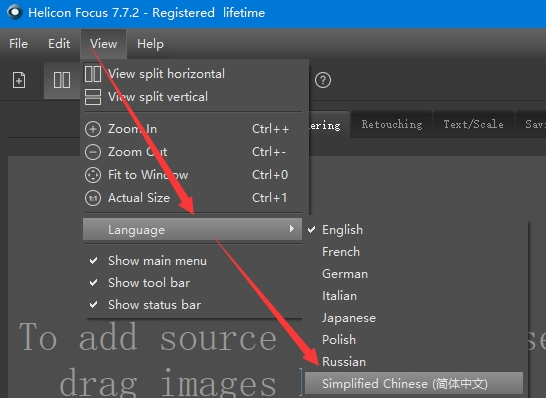Image resolution: width=549 pixels, height=398 pixels.
Task: Select Actual Size option
Action: [x=192, y=198]
